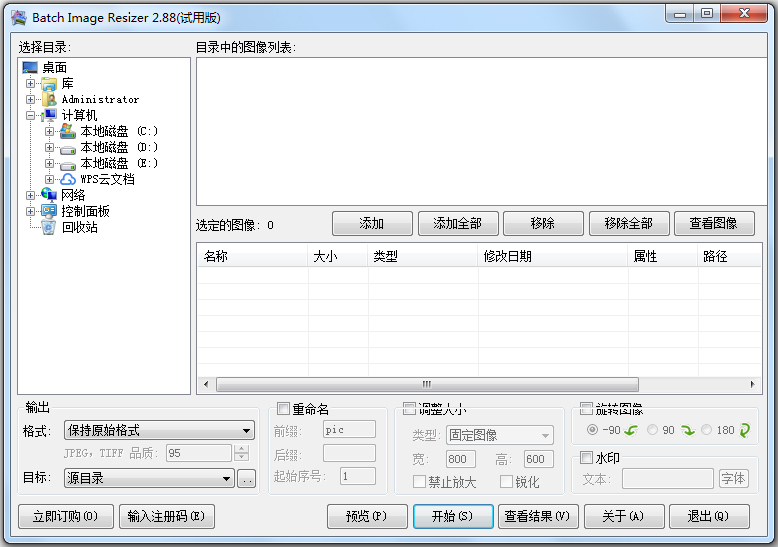Sort by the 类型 column header
The image size is (778, 547).
[x=423, y=256]
